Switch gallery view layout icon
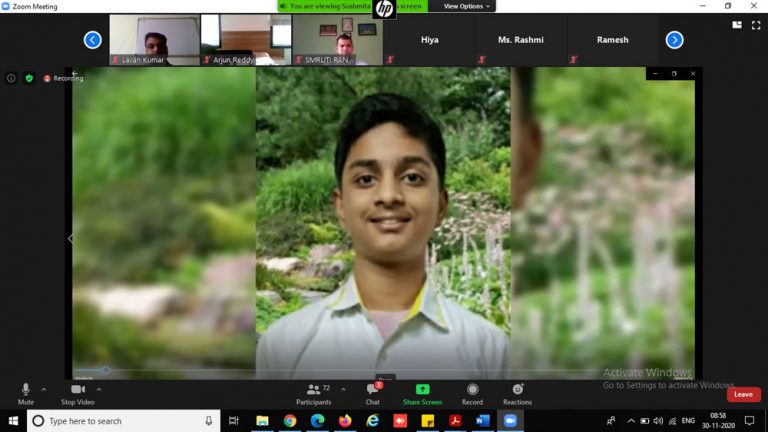The height and width of the screenshot is (432, 768). 737,24
